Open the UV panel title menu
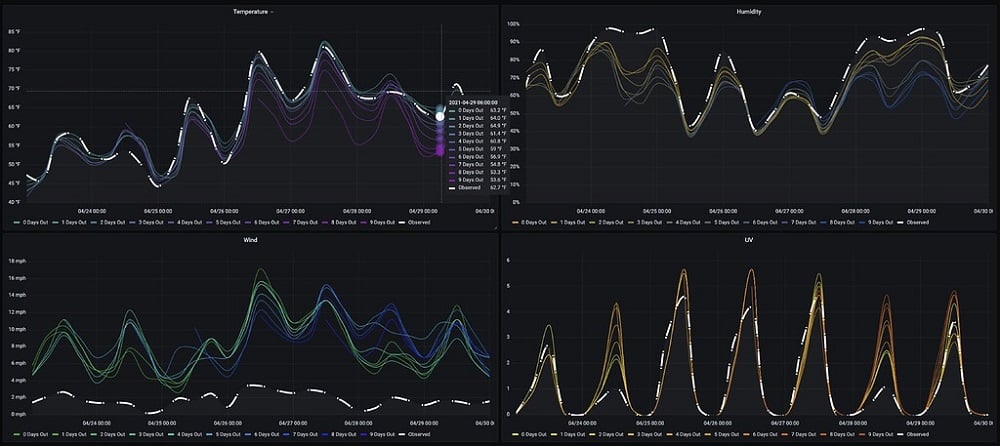This screenshot has width=1000, height=446. [x=749, y=241]
